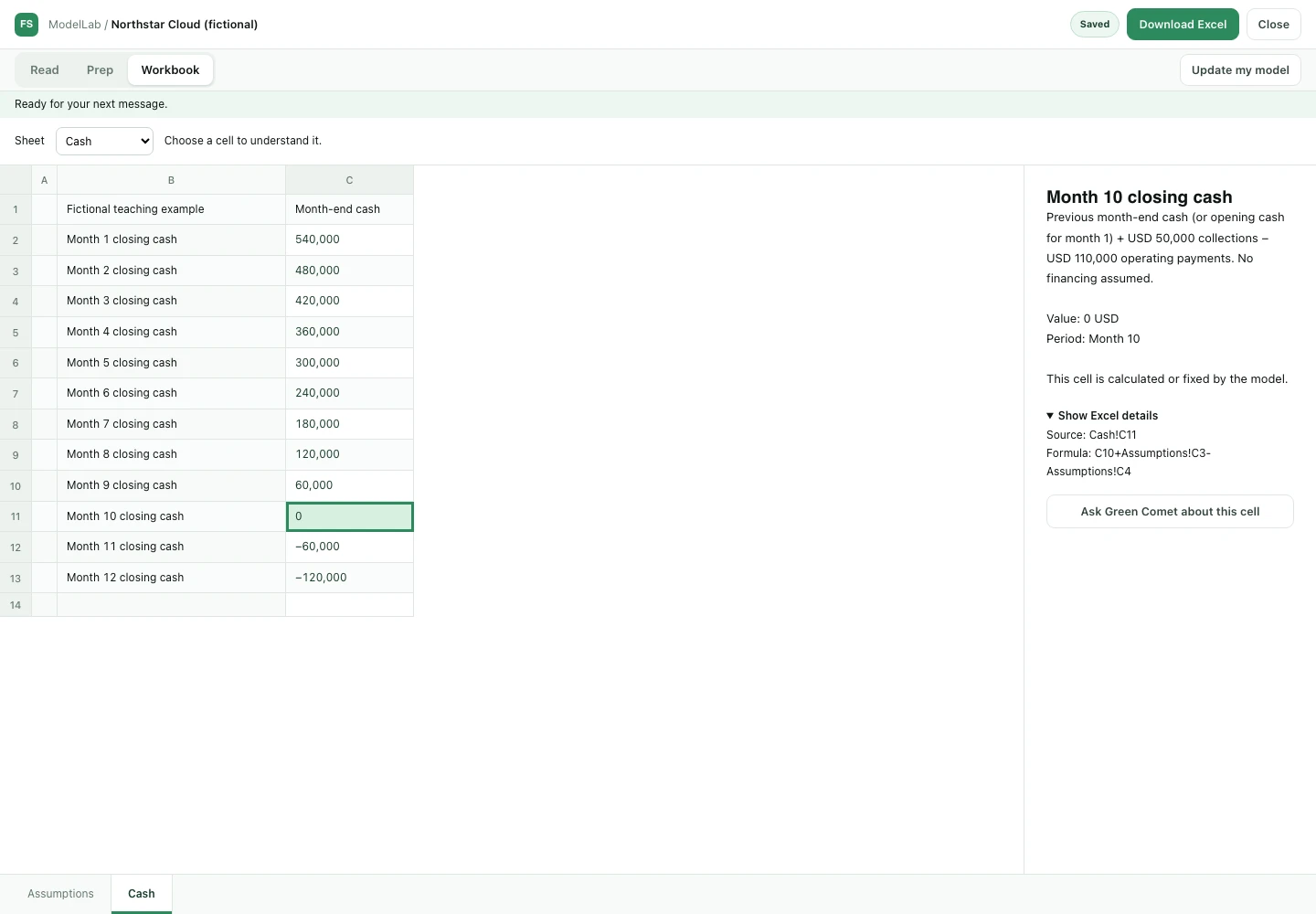This screenshot has height=914, width=1316.
Task: Select row 7 header
Action: click(x=16, y=393)
